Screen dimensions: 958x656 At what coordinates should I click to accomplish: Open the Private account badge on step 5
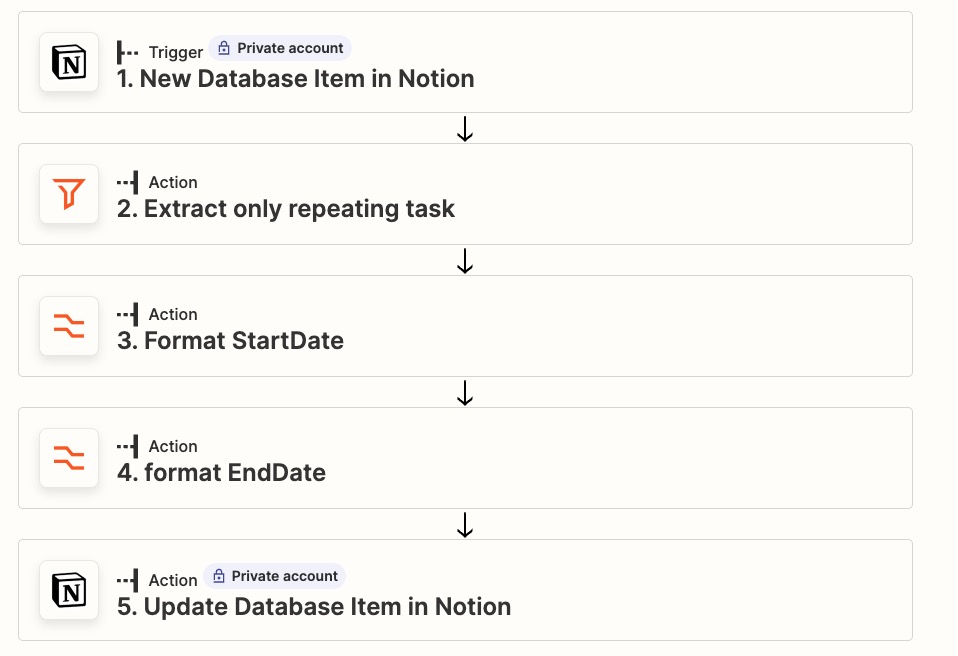click(x=275, y=577)
